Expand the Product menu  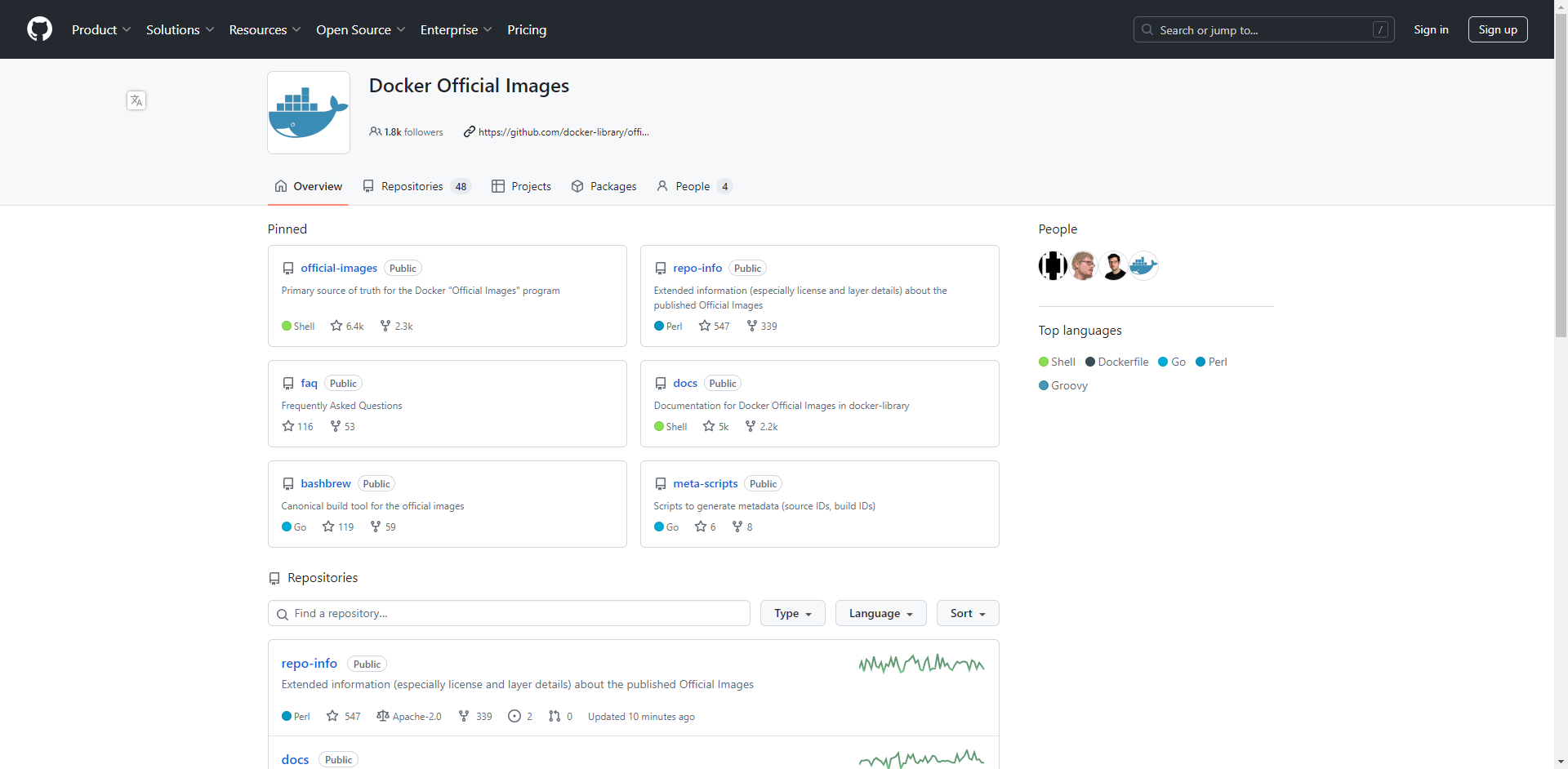(x=101, y=29)
